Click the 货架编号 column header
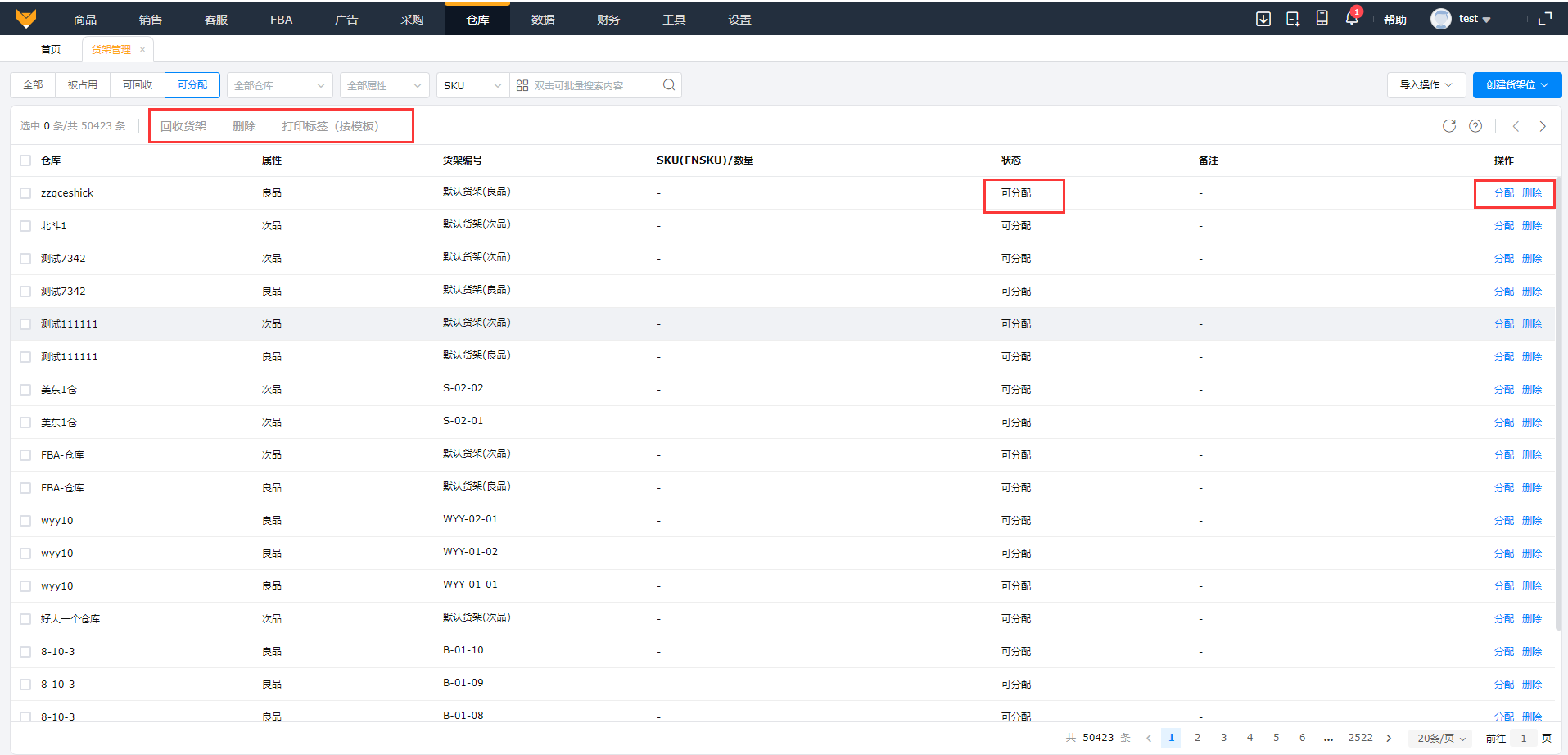This screenshot has width=1568, height=755. (x=463, y=160)
